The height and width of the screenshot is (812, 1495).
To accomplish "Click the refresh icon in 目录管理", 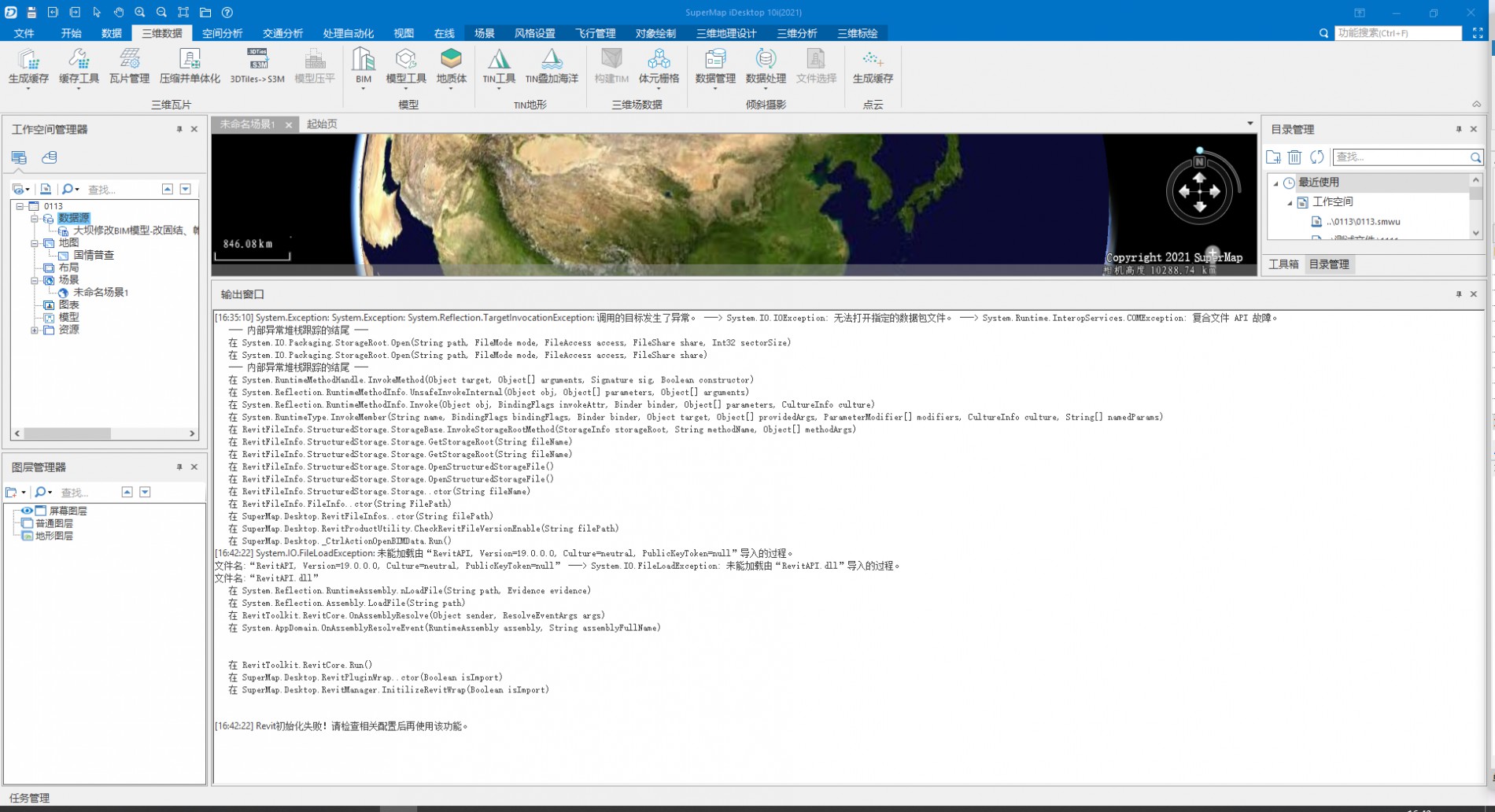I will 1316,157.
